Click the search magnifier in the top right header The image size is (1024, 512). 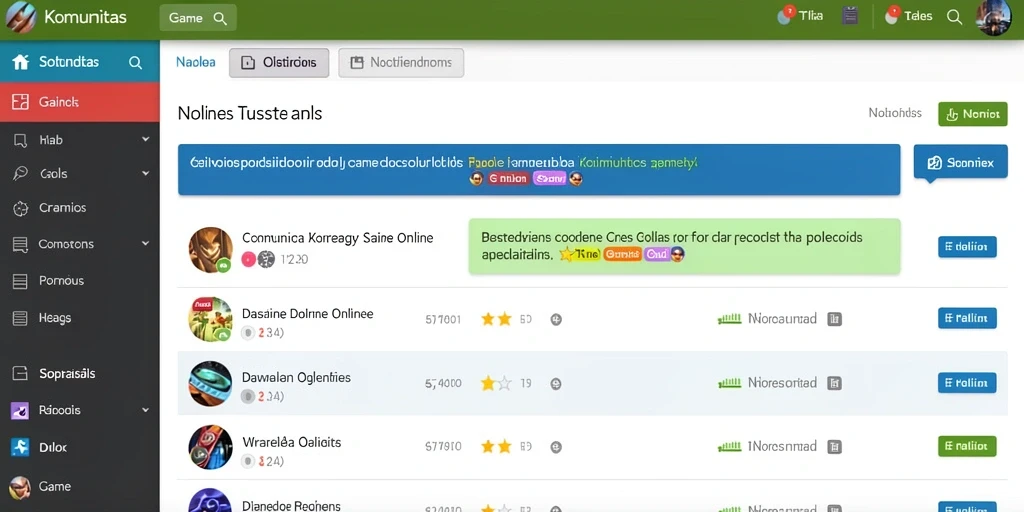(954, 18)
